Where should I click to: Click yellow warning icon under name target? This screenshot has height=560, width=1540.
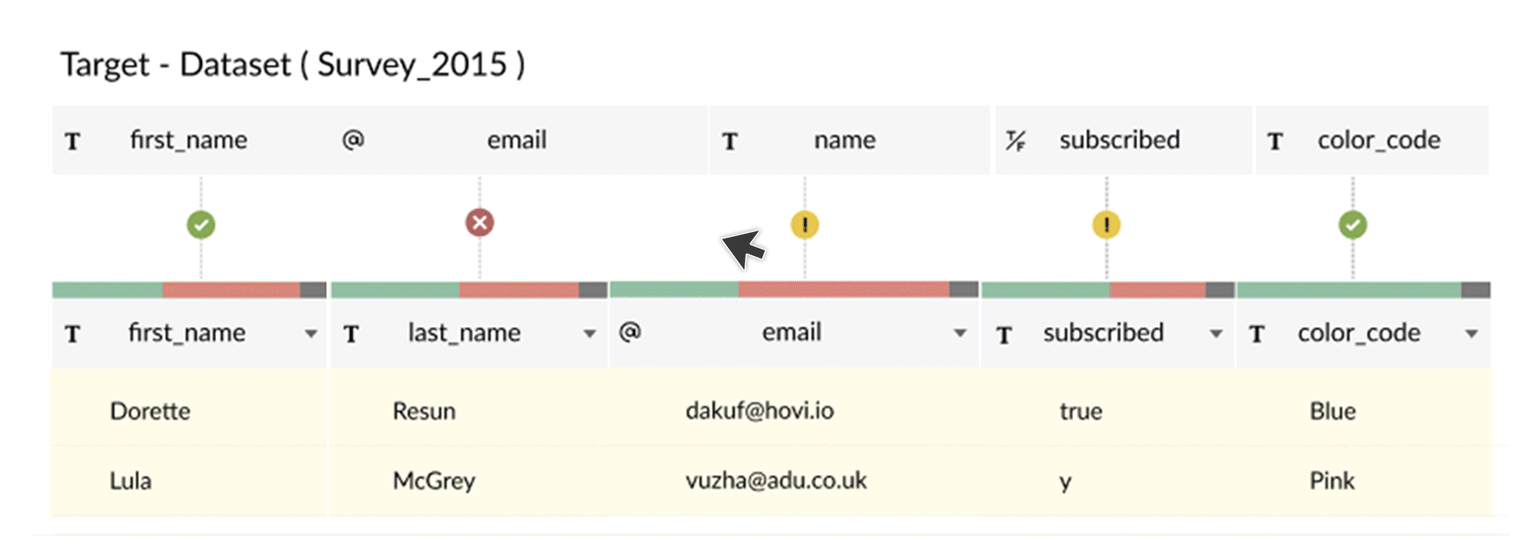[x=805, y=224]
